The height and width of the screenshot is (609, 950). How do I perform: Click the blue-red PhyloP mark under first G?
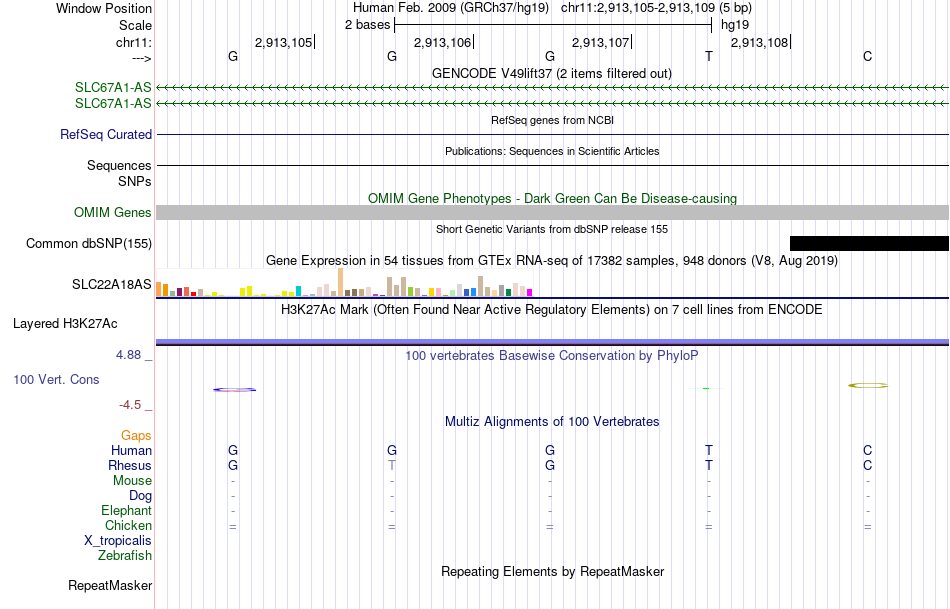pos(234,390)
